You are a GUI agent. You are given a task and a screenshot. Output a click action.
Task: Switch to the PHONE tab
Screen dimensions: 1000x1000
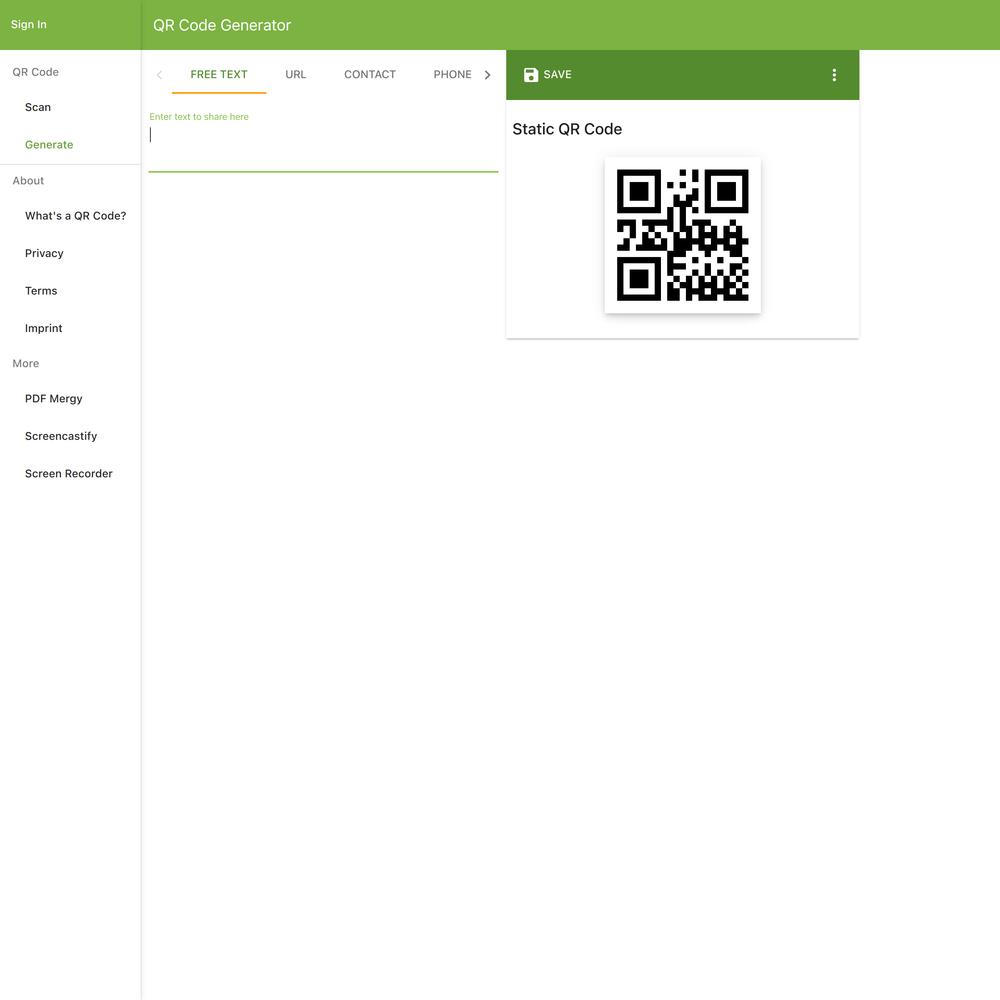(452, 75)
